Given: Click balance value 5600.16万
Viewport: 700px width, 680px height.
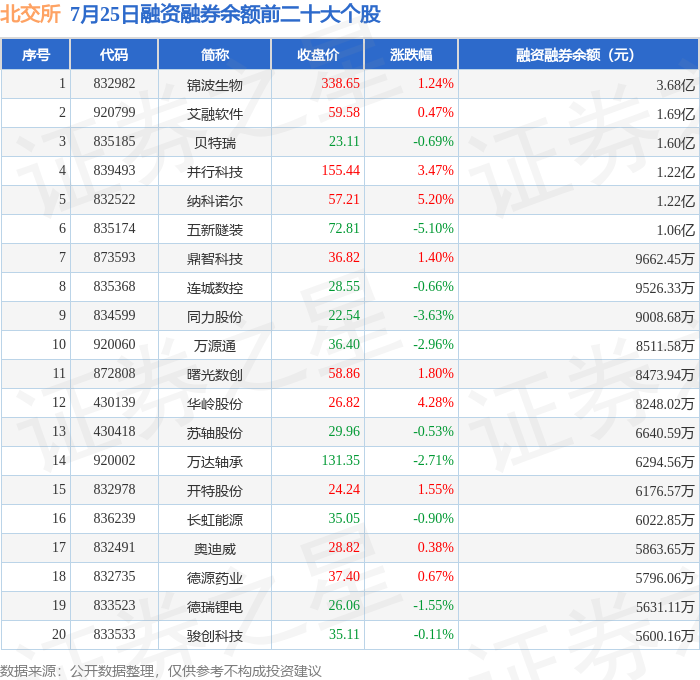Looking at the screenshot, I should [665, 636].
